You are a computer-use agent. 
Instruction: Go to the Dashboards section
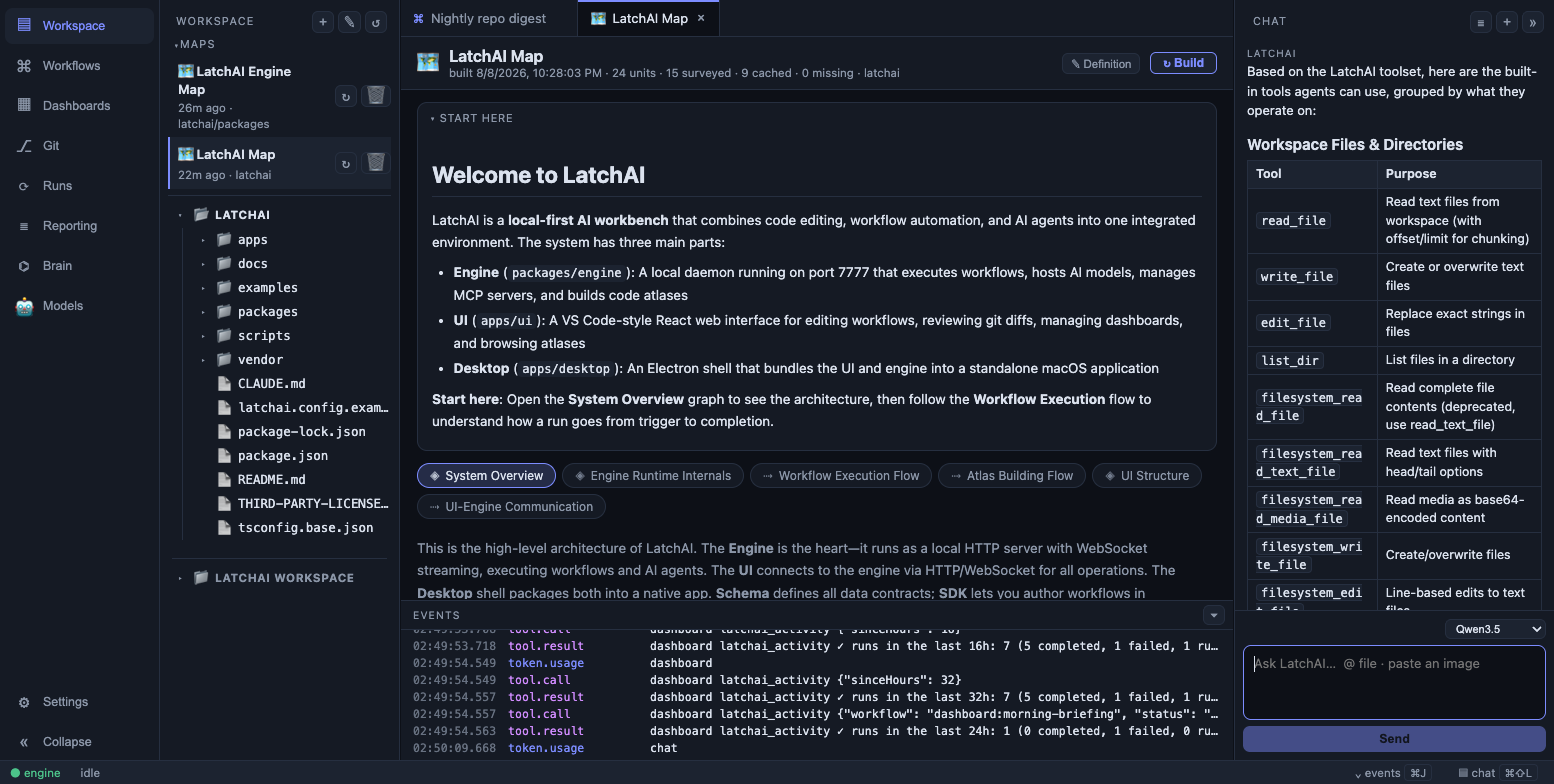point(79,105)
